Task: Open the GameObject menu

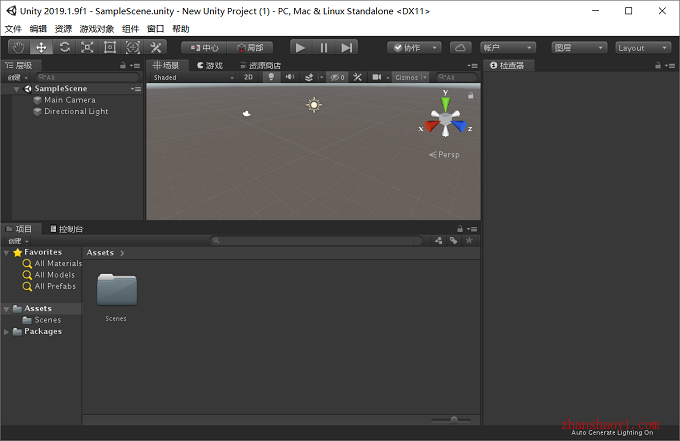Action: pos(97,29)
